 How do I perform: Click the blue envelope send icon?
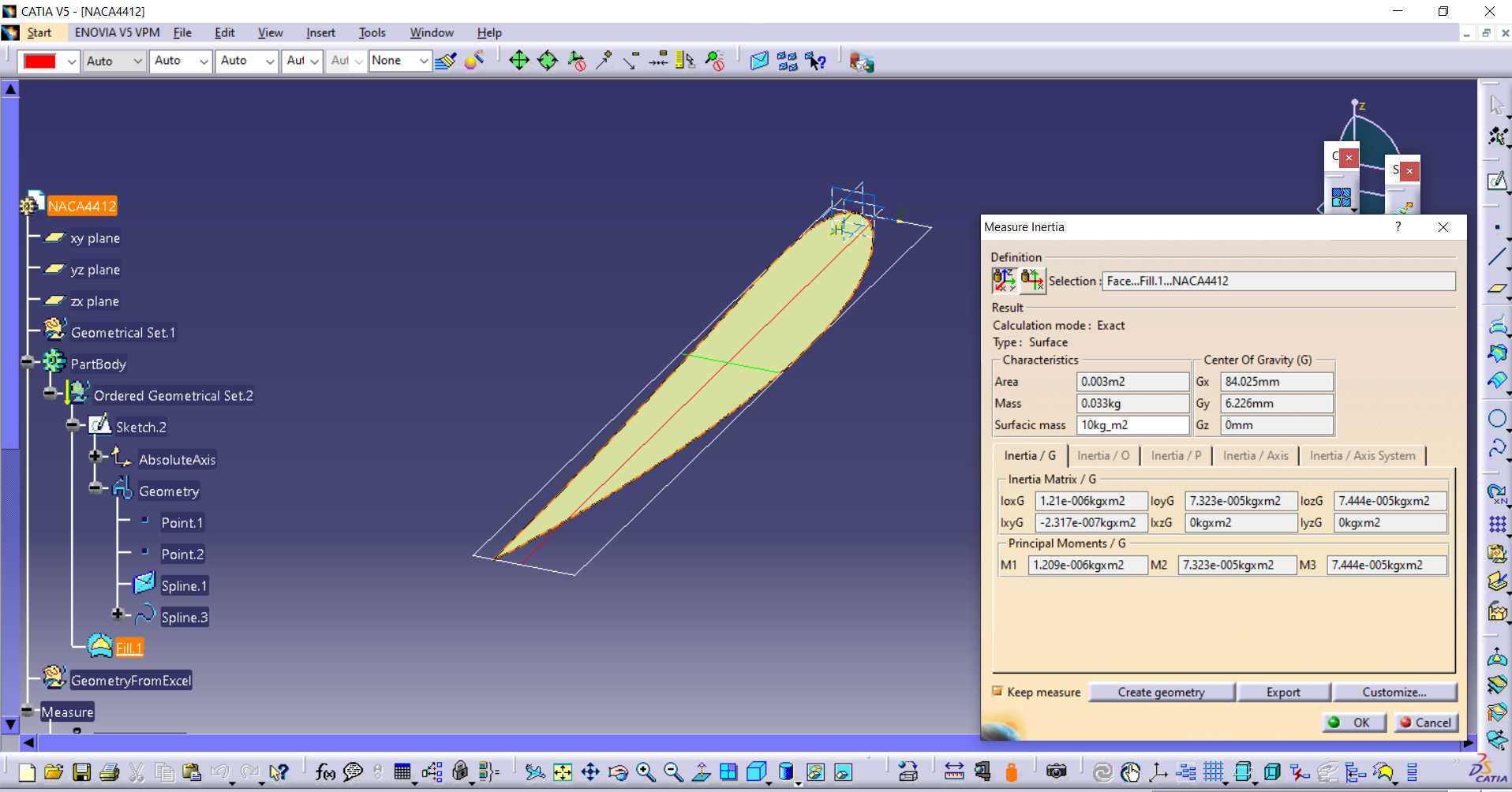(x=759, y=61)
